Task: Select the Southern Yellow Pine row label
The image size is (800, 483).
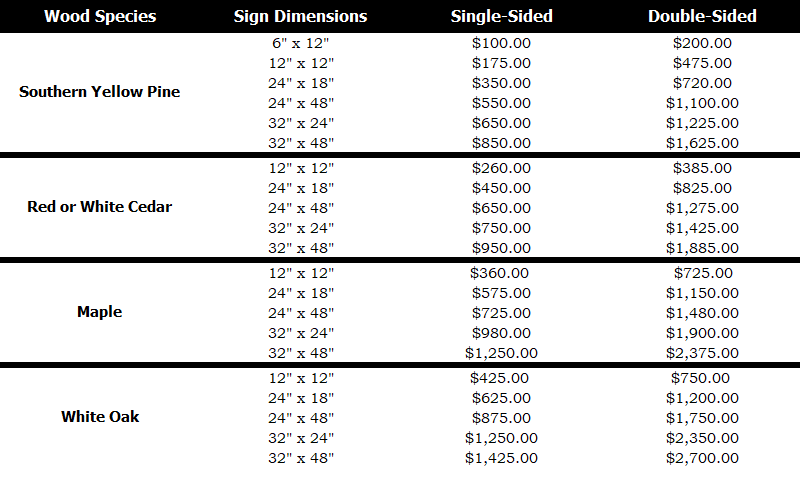Action: [100, 92]
